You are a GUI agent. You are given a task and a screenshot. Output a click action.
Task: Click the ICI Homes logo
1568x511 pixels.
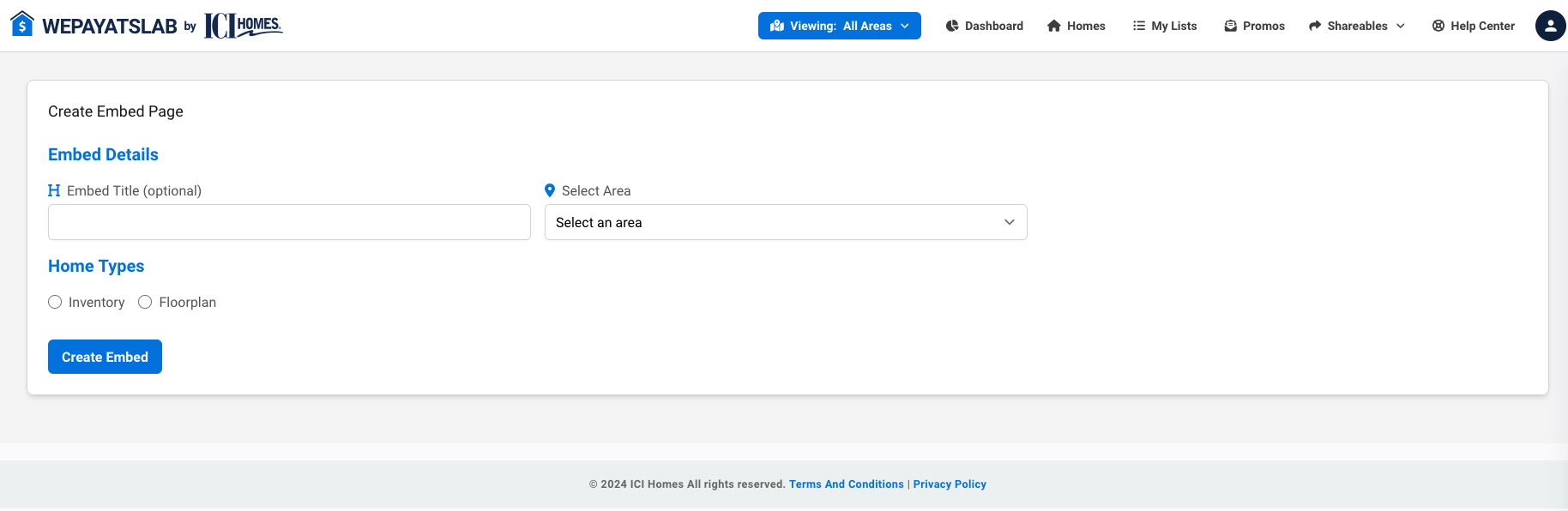click(243, 26)
